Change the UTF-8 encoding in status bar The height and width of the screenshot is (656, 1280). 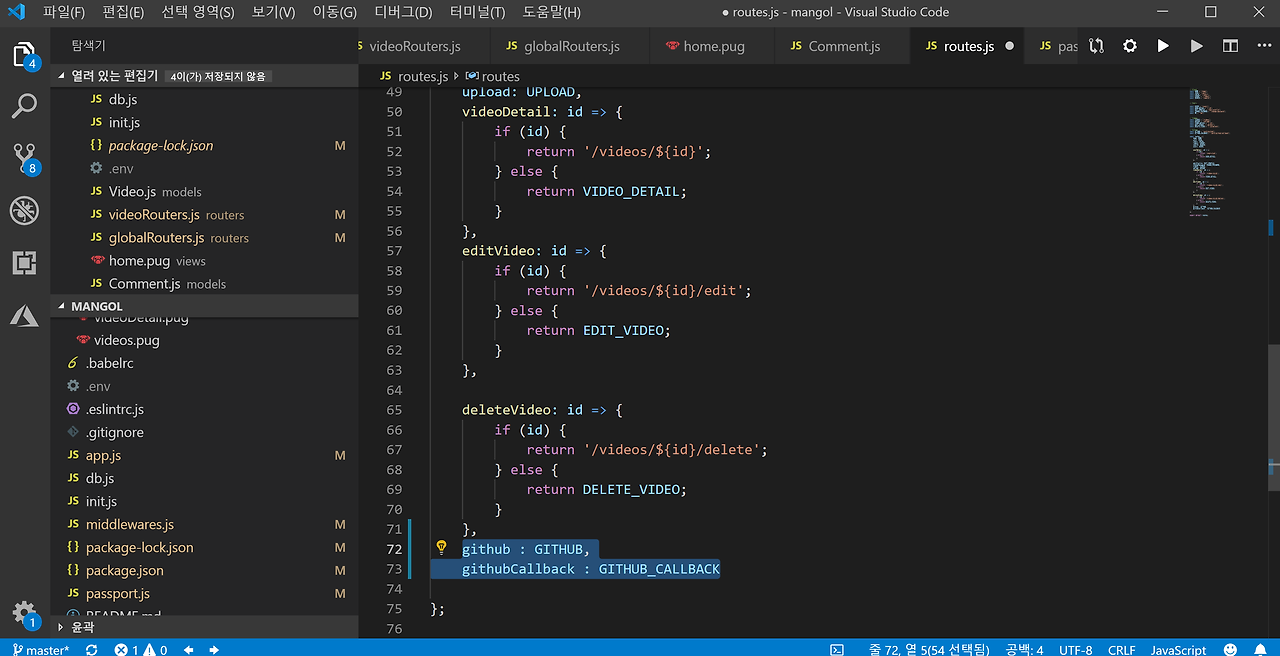point(1075,650)
